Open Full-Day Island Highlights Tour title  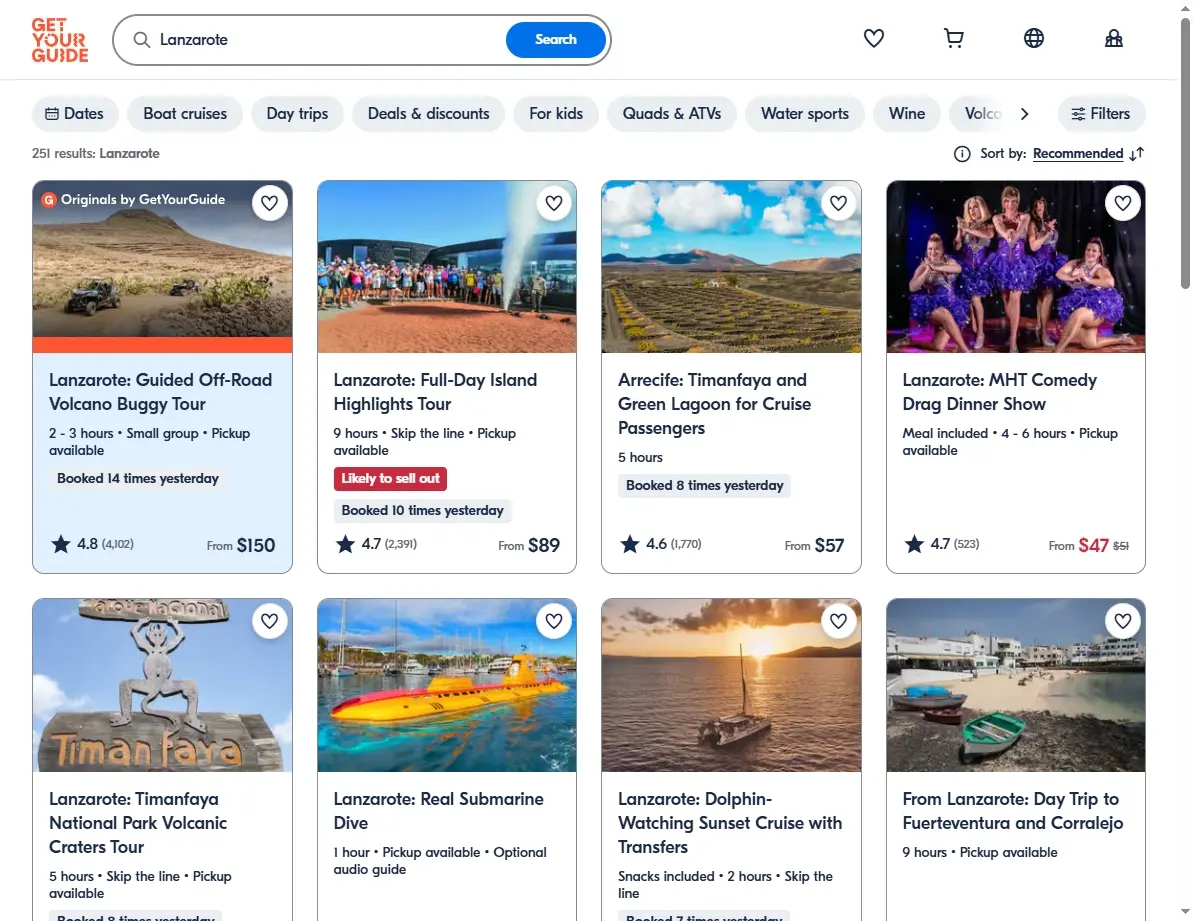(x=435, y=392)
